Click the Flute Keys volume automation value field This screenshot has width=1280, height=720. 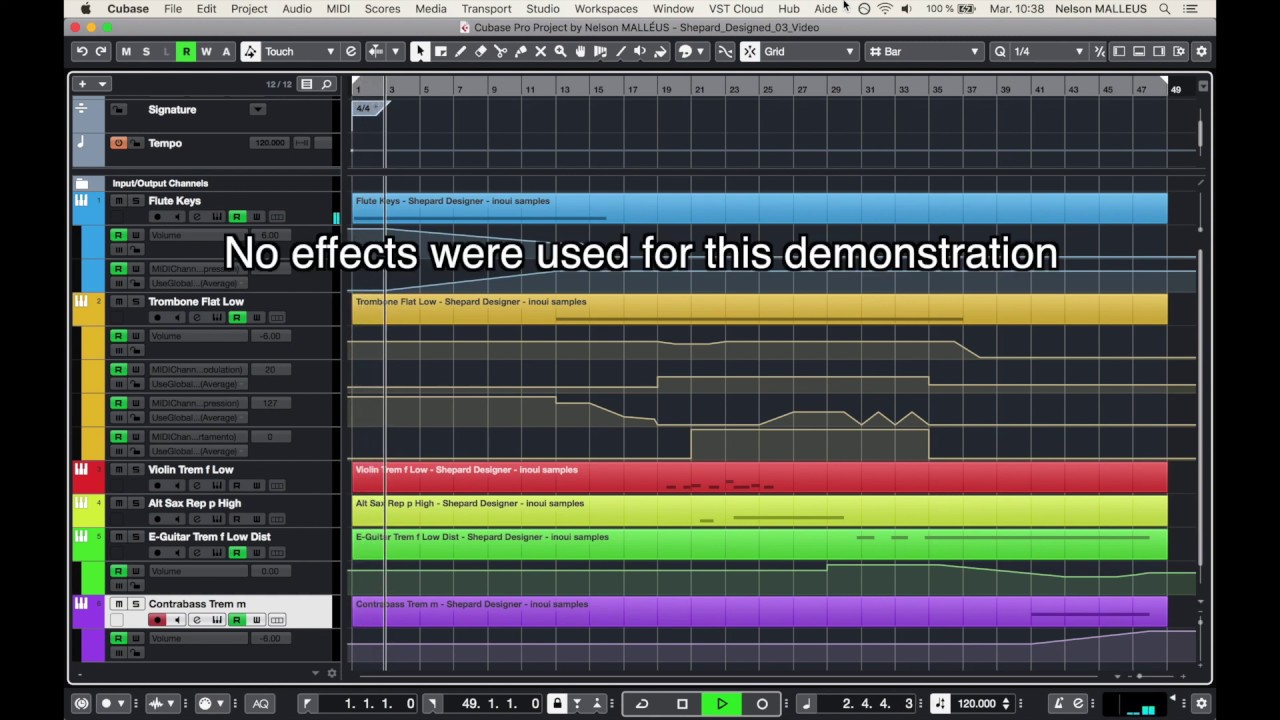point(270,235)
